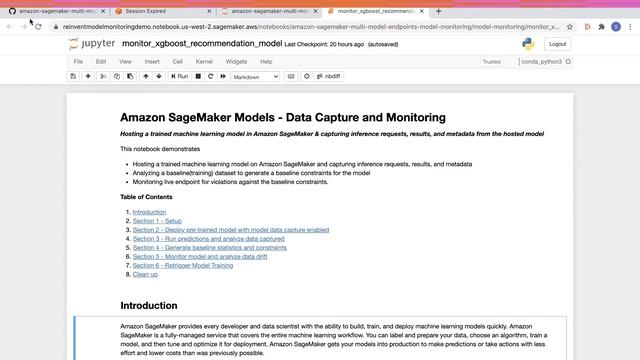Open Section 2 deploy pre-trained model link

tap(231, 230)
